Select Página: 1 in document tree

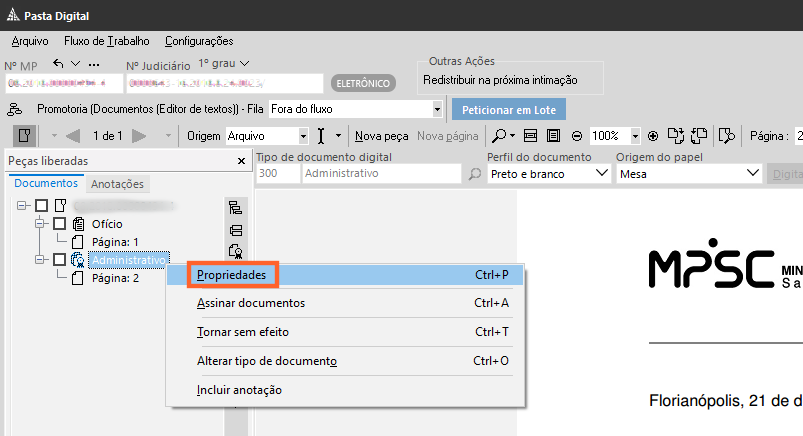tap(115, 242)
